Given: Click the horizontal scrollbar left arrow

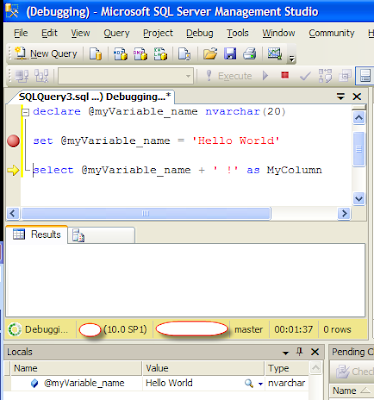Looking at the screenshot, I should tap(13, 213).
